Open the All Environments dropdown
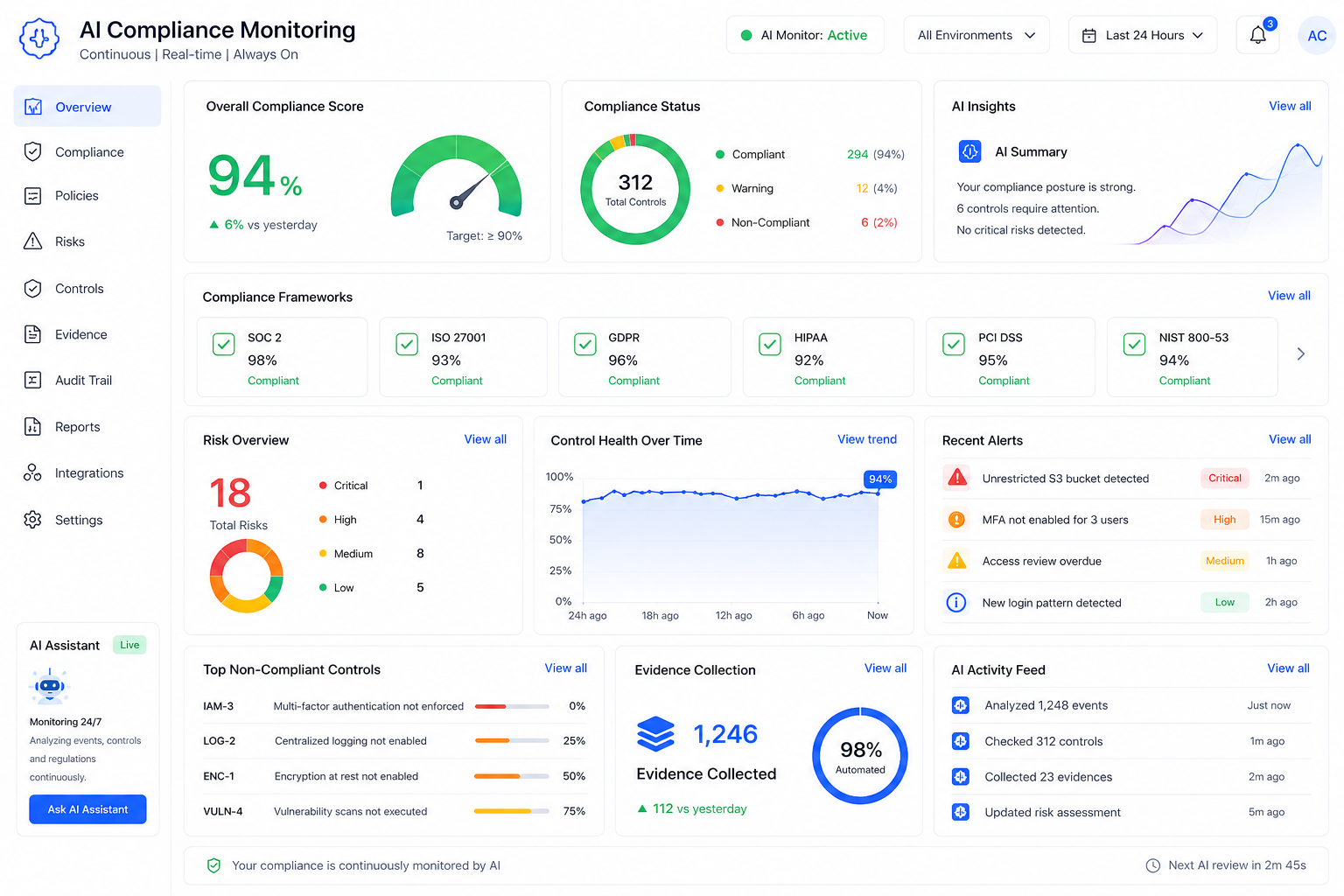 coord(976,35)
